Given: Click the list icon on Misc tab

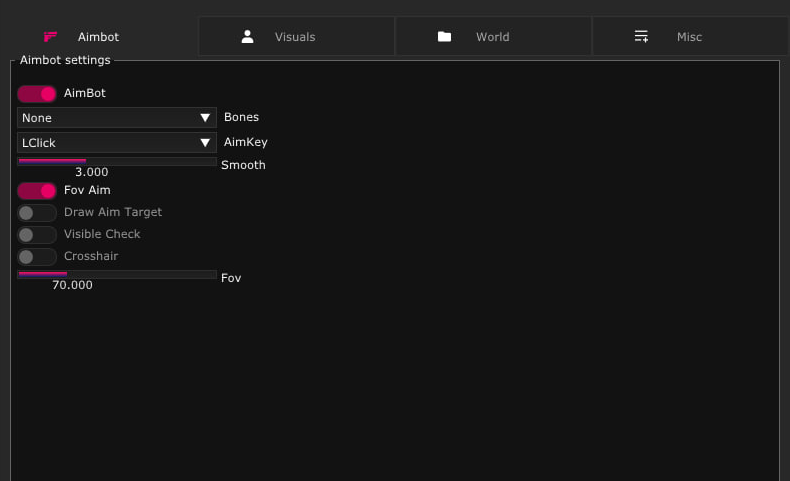Looking at the screenshot, I should point(641,37).
